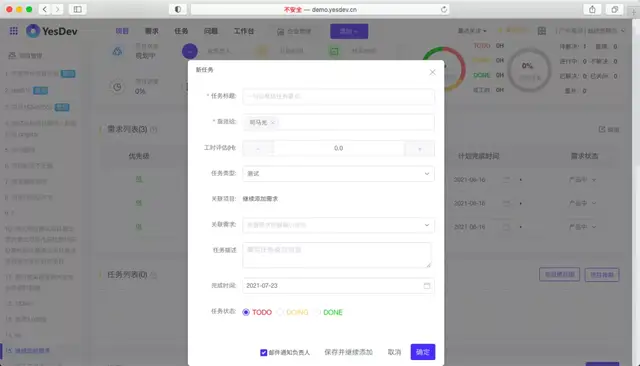Click the second outlined button right of 任务列表

[x=602, y=275]
